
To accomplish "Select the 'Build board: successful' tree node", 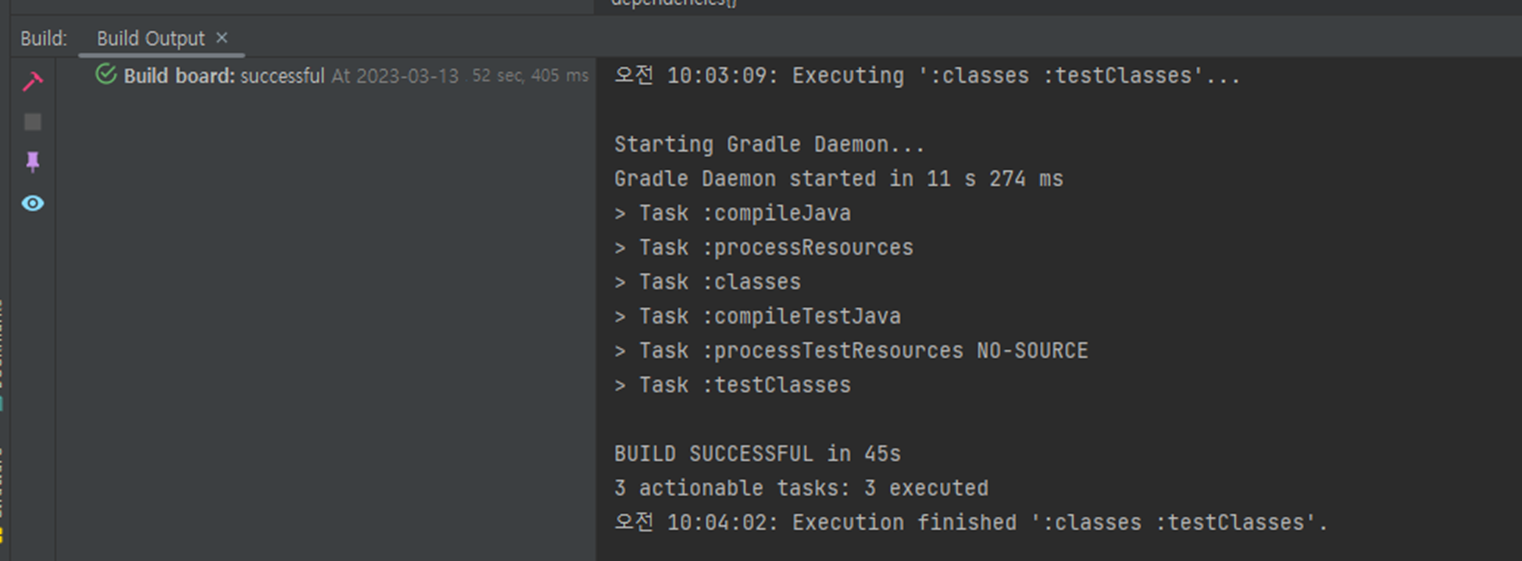I will 224,76.
